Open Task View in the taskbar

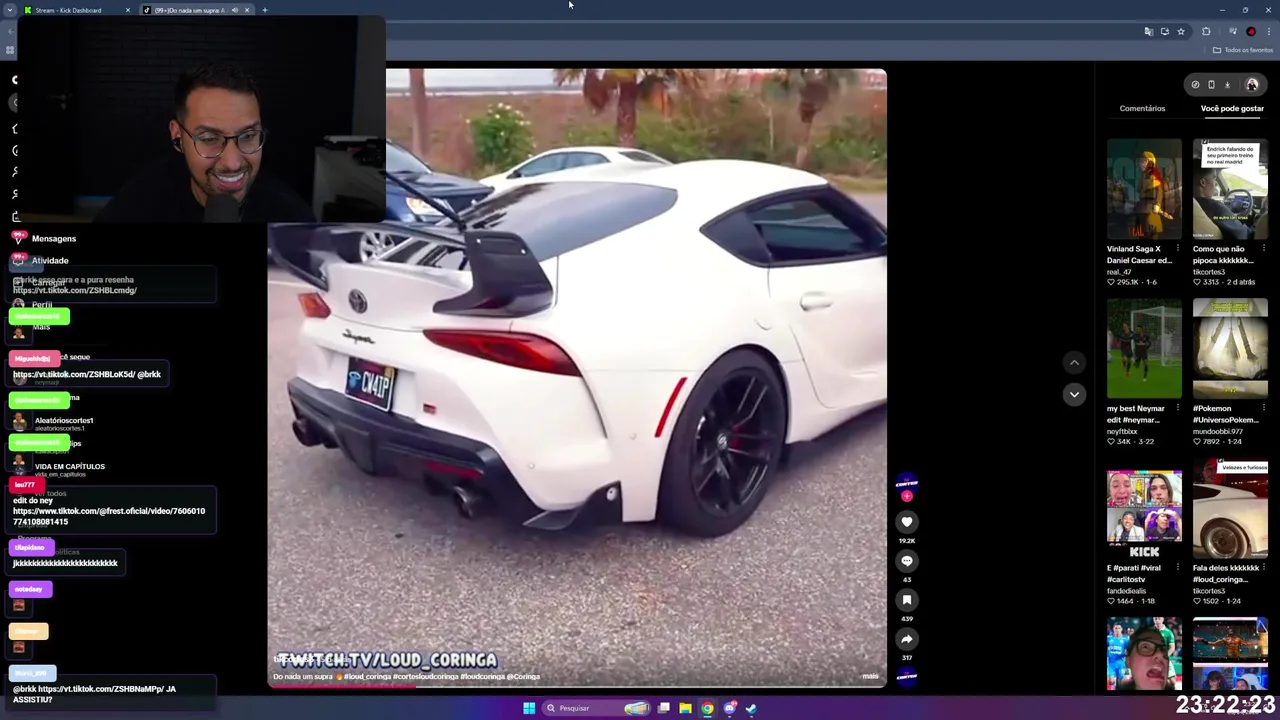pos(663,708)
